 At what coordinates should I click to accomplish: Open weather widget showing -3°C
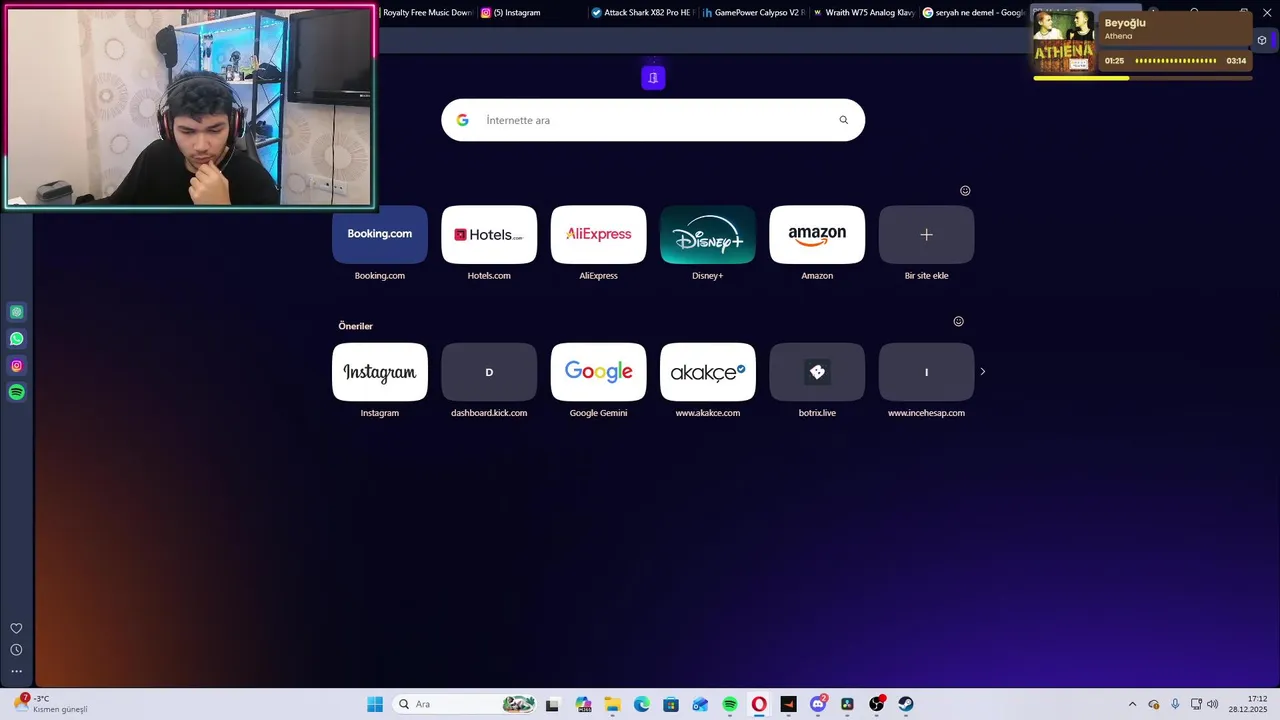click(x=52, y=705)
